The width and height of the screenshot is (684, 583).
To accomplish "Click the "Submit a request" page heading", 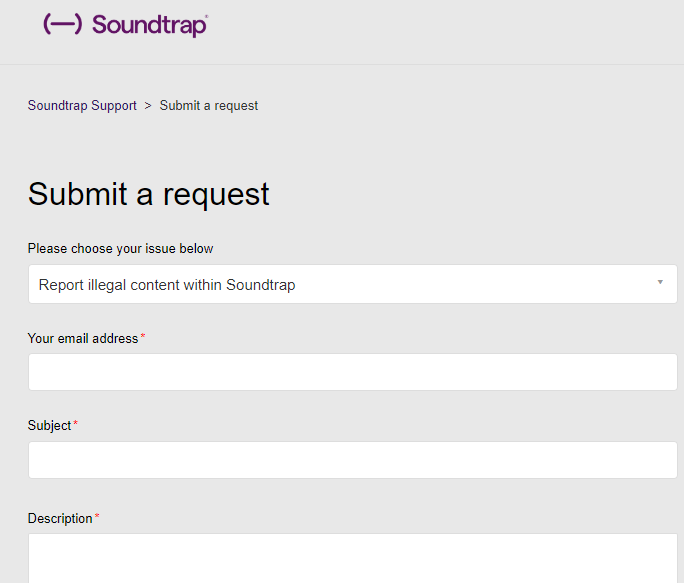I will click(149, 195).
